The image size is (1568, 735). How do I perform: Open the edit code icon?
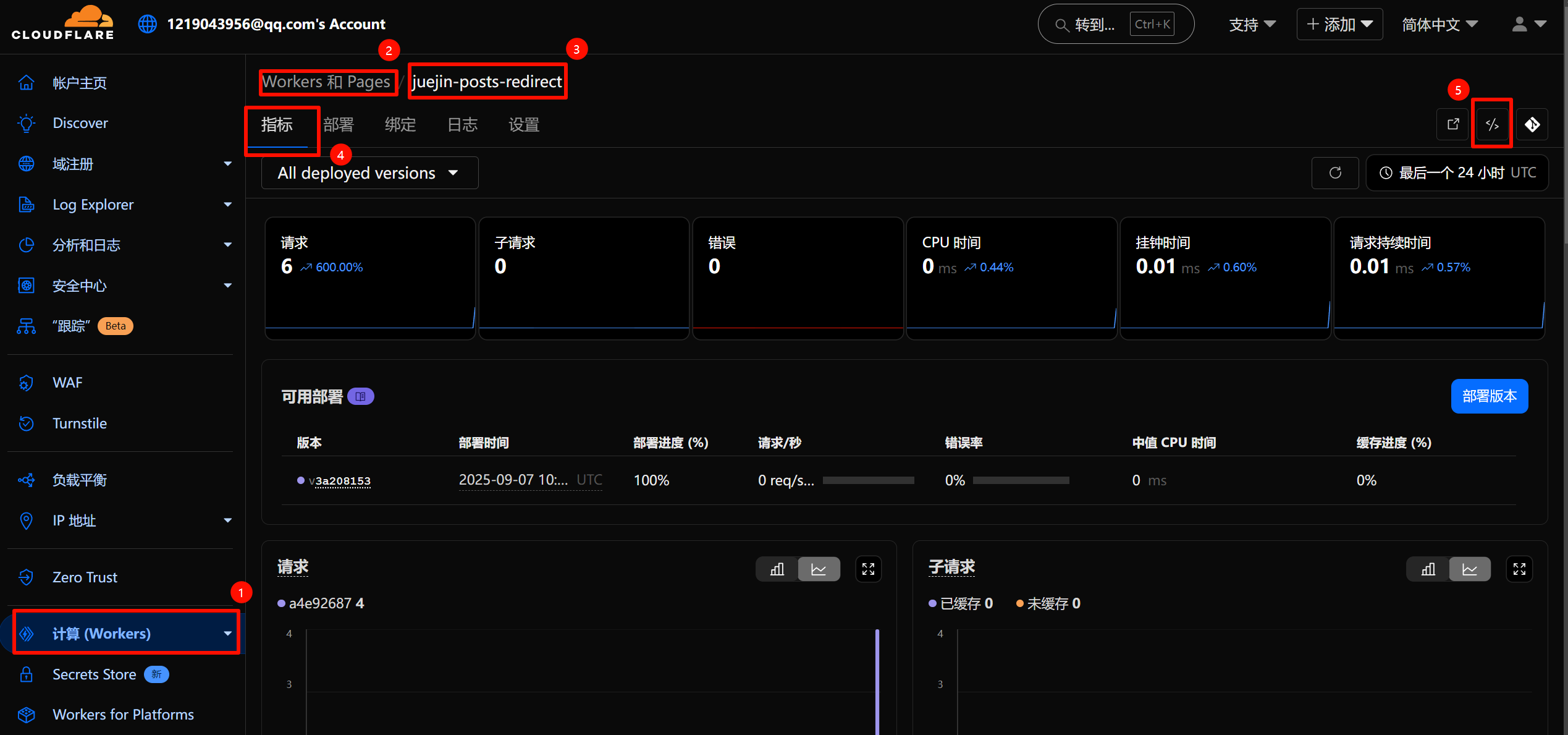pos(1492,124)
